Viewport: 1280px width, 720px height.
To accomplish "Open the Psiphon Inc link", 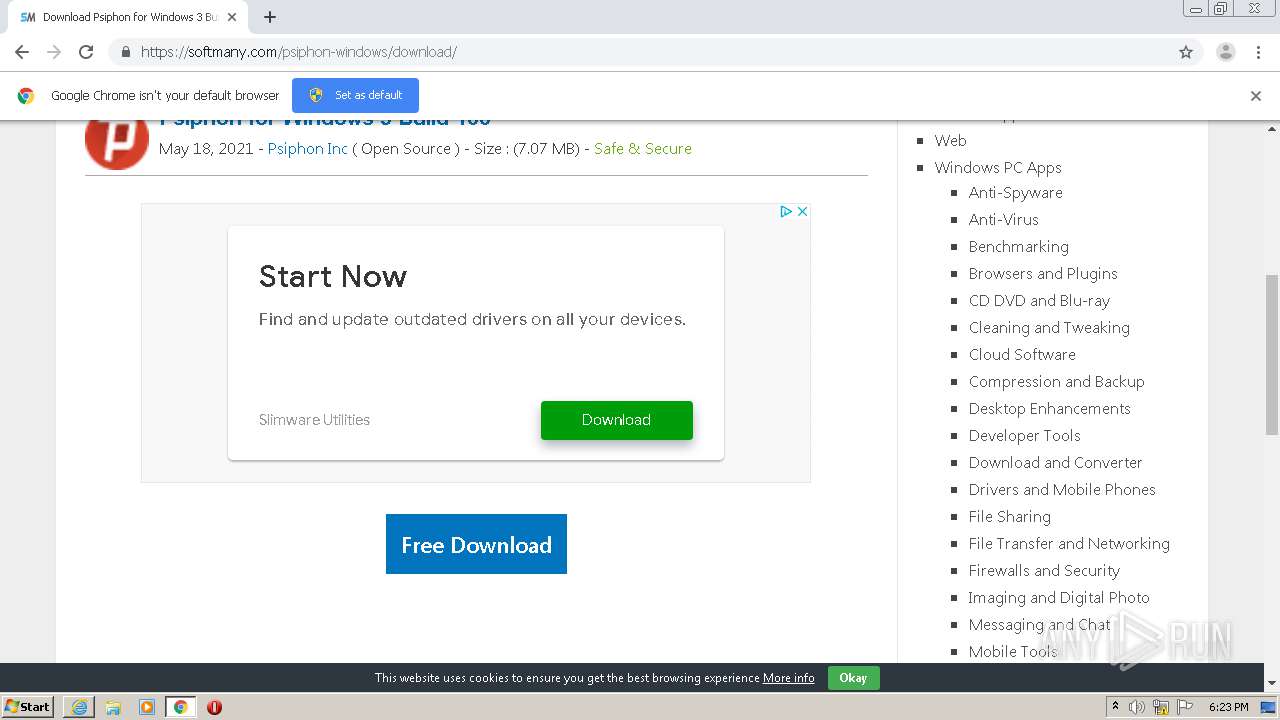I will [x=307, y=148].
